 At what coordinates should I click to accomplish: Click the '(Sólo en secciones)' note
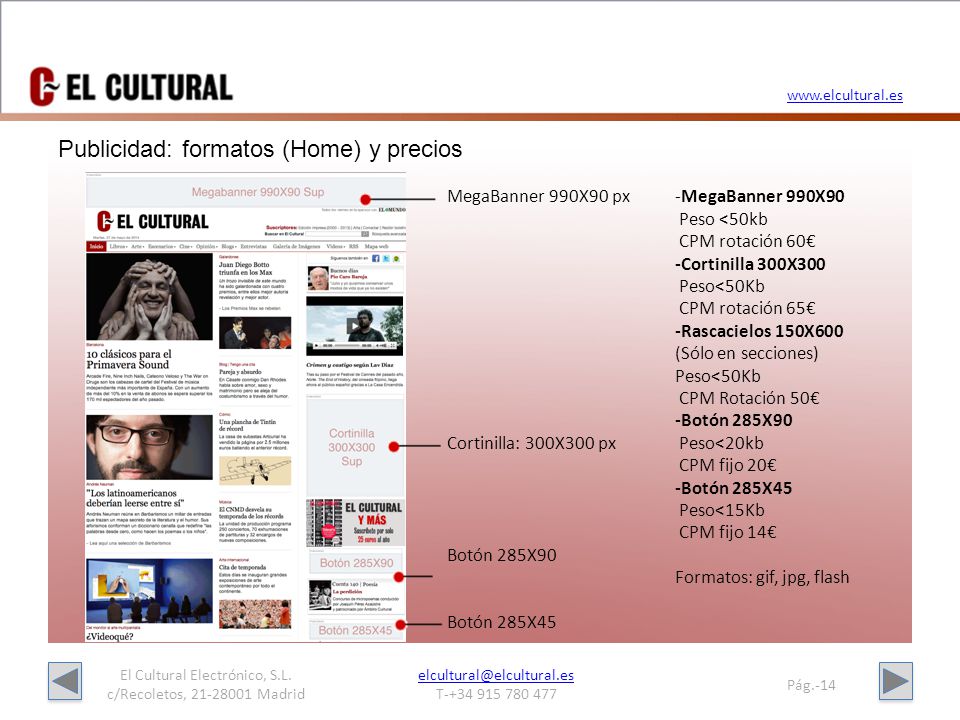click(x=746, y=353)
